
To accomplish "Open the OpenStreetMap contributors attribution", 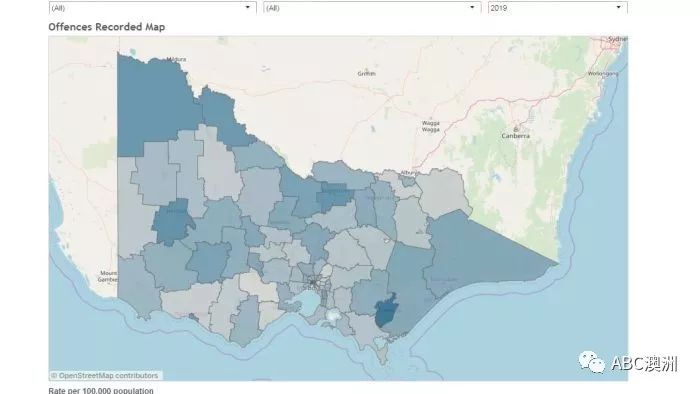I will click(104, 376).
